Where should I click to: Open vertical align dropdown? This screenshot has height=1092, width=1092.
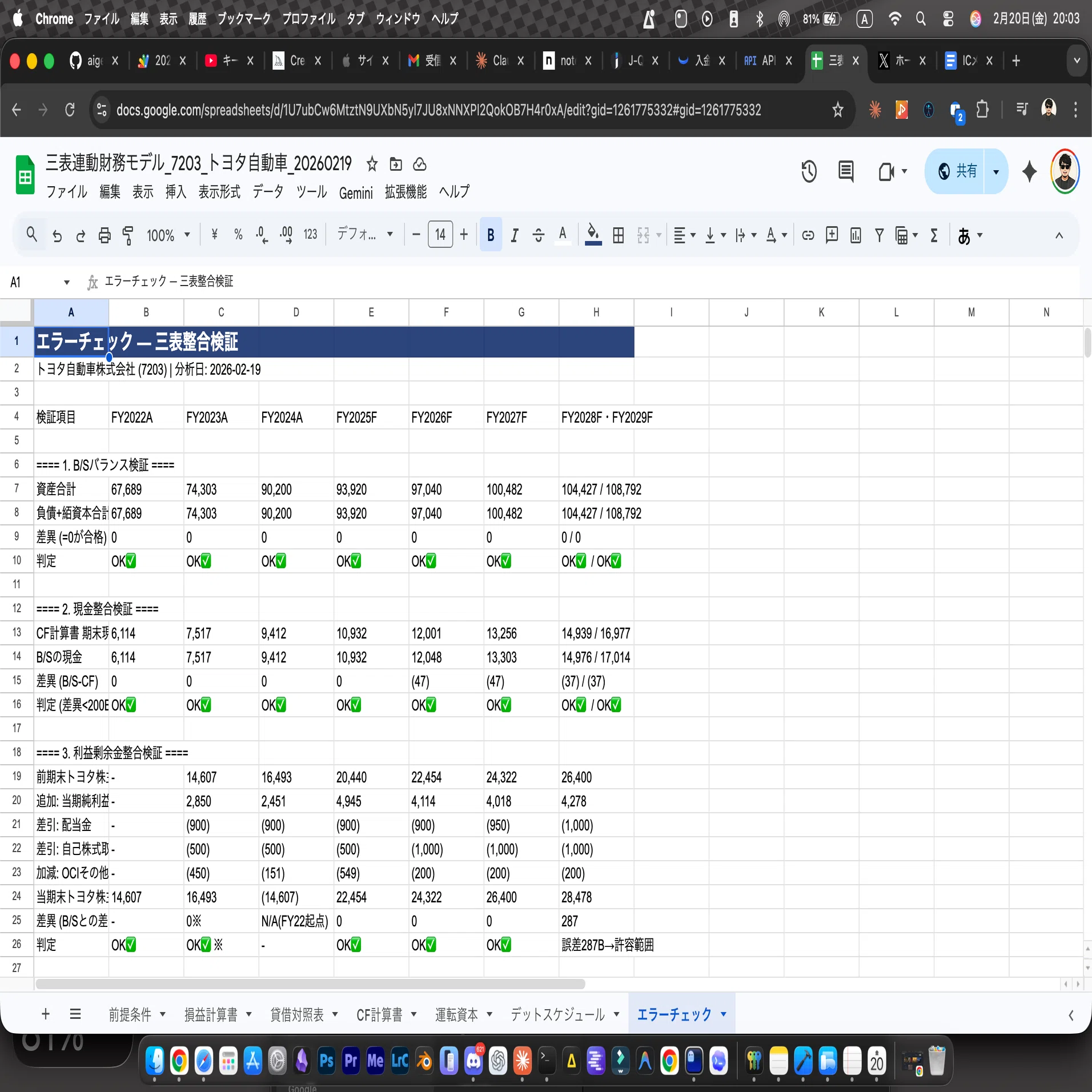tap(715, 235)
